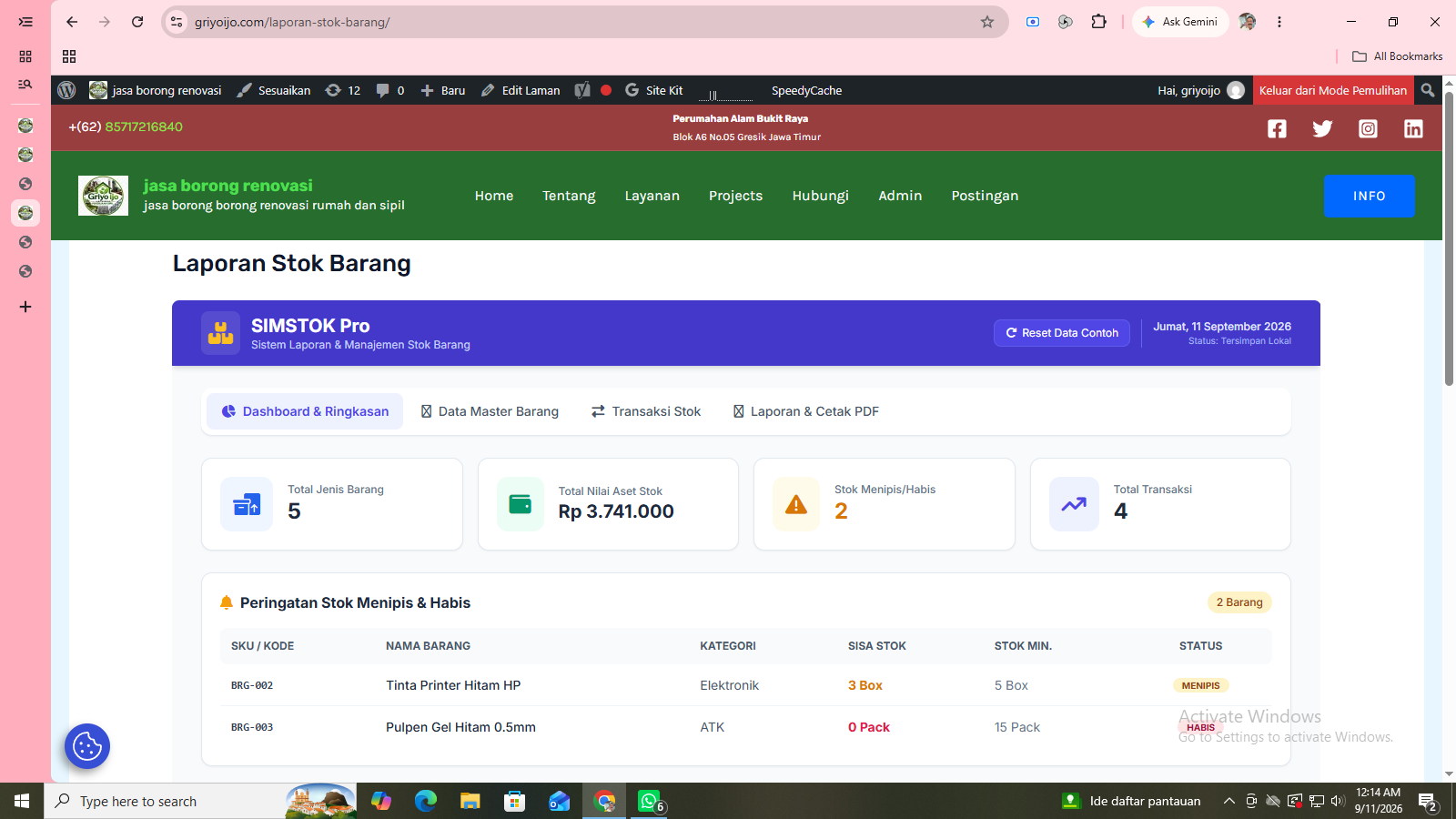Open the Layanan navigation menu item

(x=652, y=196)
